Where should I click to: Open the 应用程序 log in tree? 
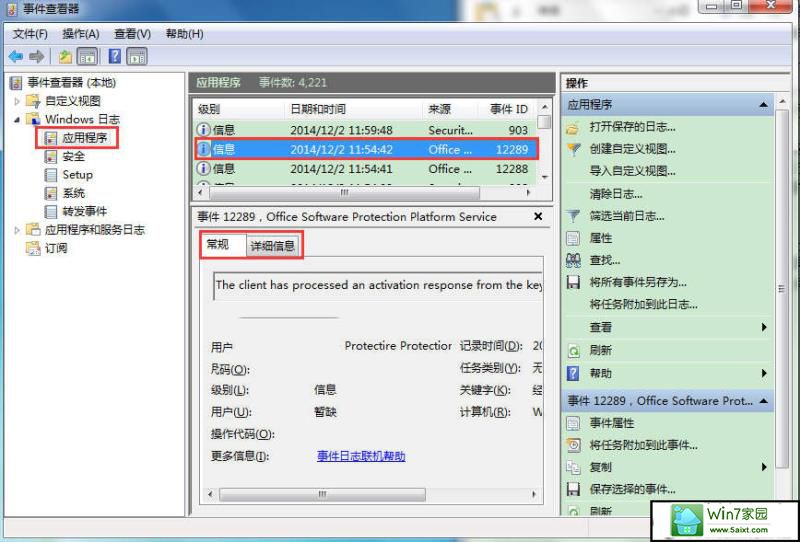[x=85, y=137]
